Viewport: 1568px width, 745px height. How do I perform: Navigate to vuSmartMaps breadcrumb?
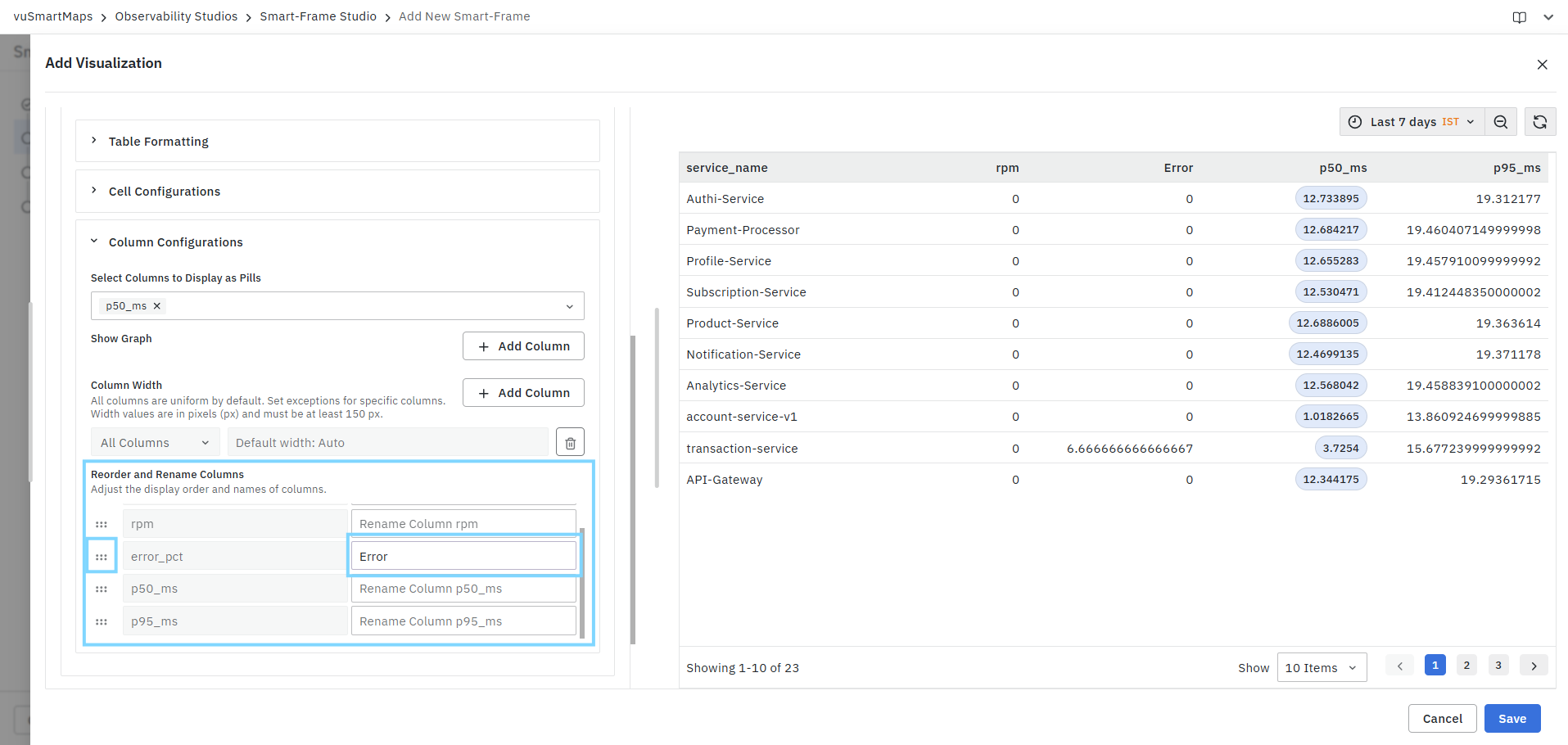tap(53, 16)
